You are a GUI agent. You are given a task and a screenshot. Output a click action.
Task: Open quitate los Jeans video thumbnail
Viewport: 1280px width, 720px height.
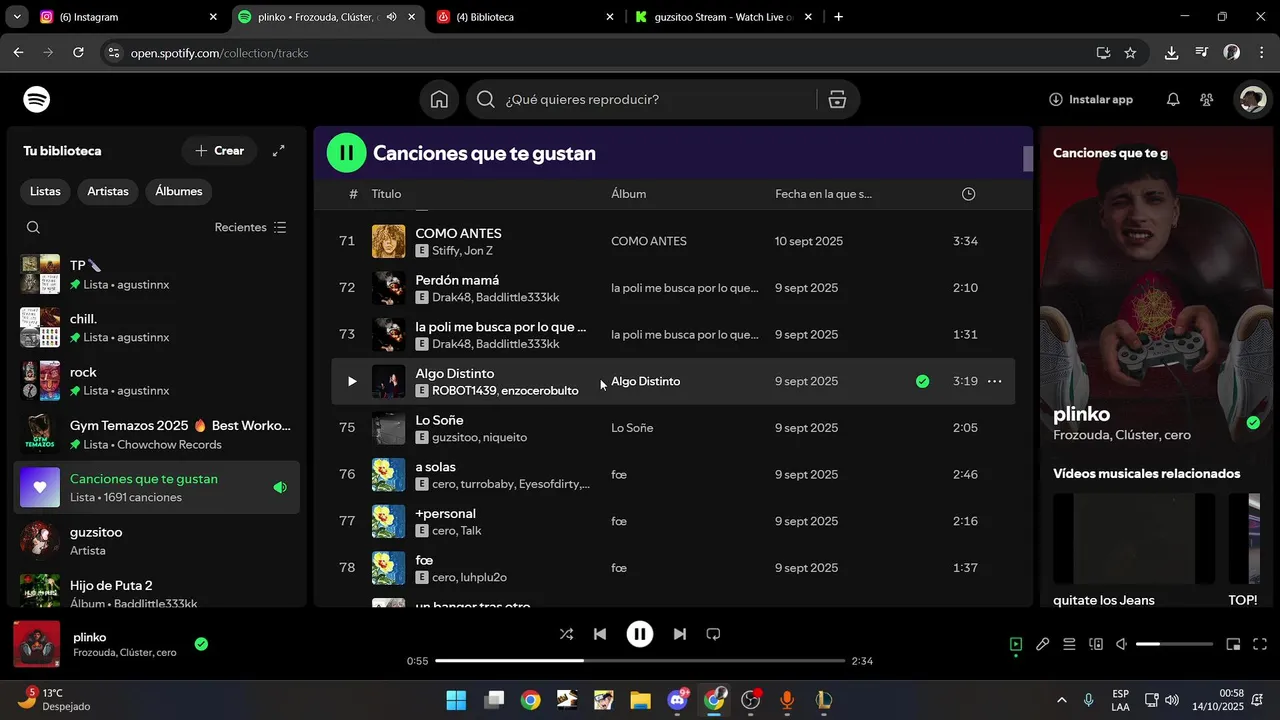tap(1134, 538)
